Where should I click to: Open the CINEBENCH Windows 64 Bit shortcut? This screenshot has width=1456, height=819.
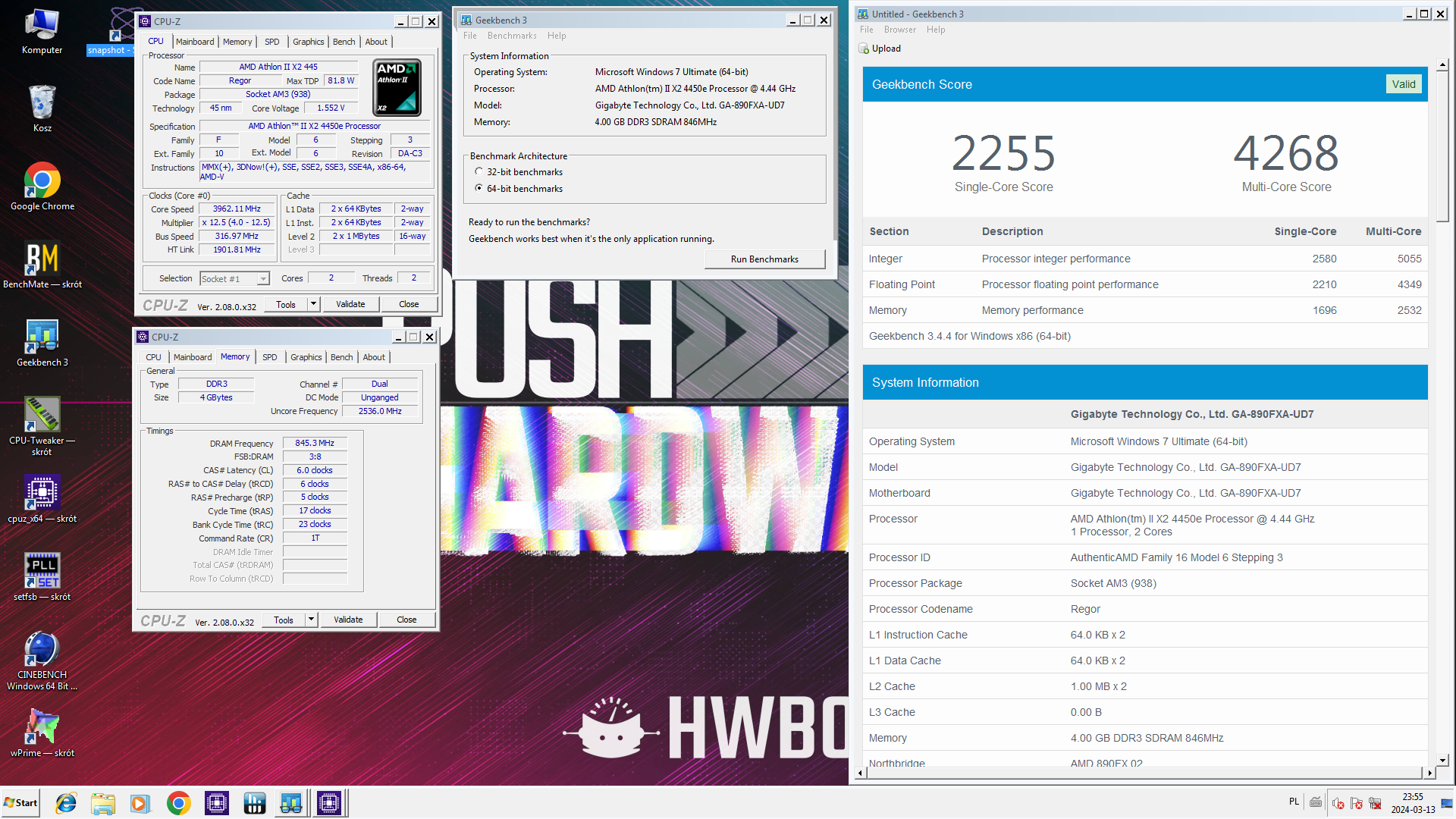[x=42, y=661]
